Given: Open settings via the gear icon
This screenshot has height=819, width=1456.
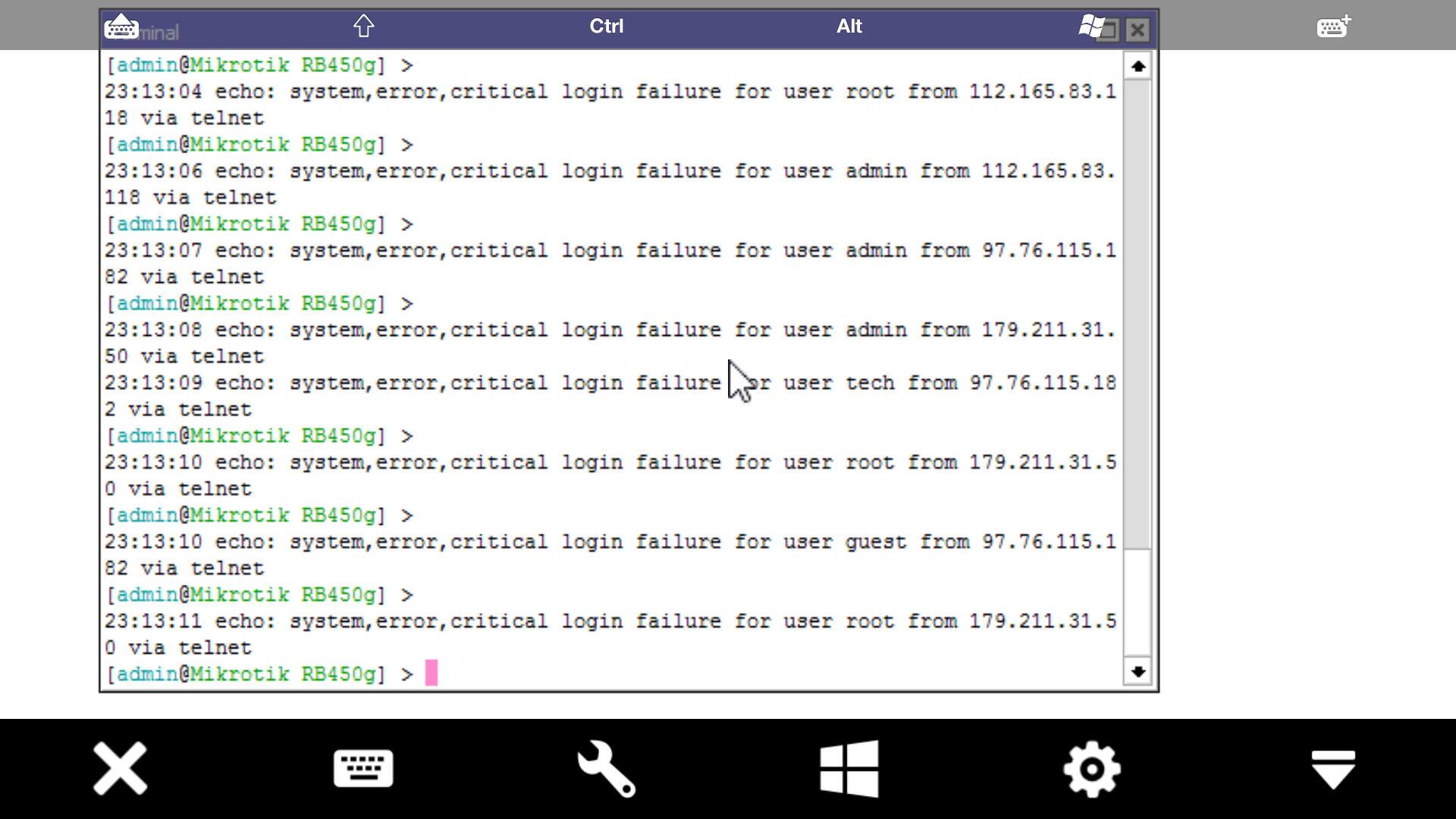Looking at the screenshot, I should [x=1091, y=768].
